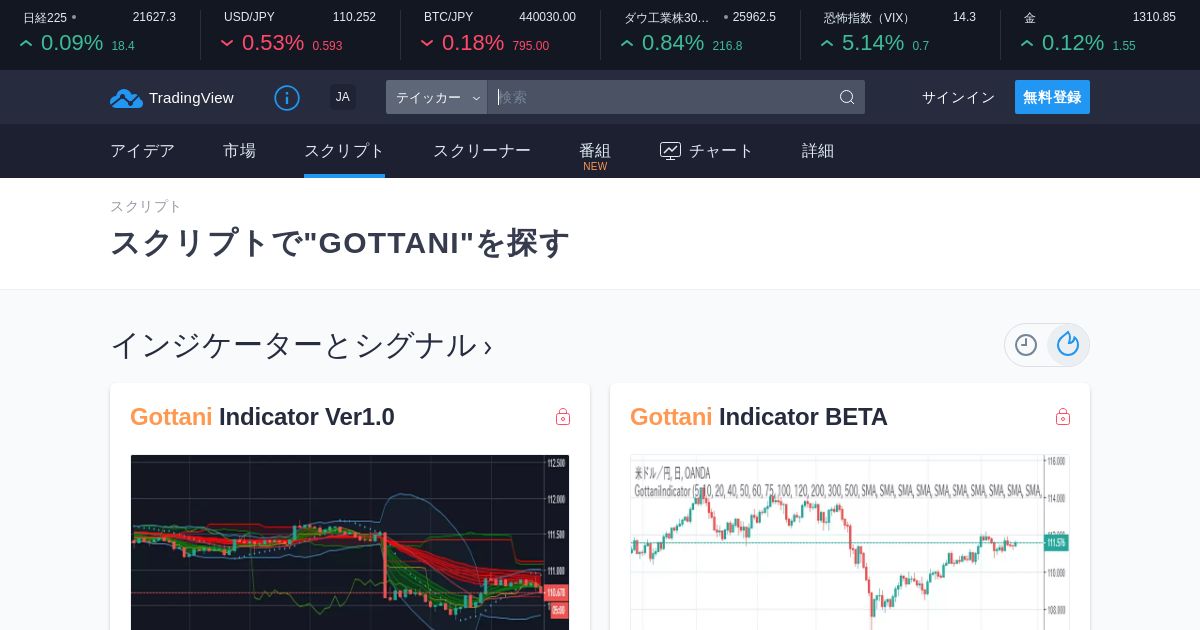Open the info circle icon
Viewport: 1200px width, 630px height.
click(x=287, y=98)
